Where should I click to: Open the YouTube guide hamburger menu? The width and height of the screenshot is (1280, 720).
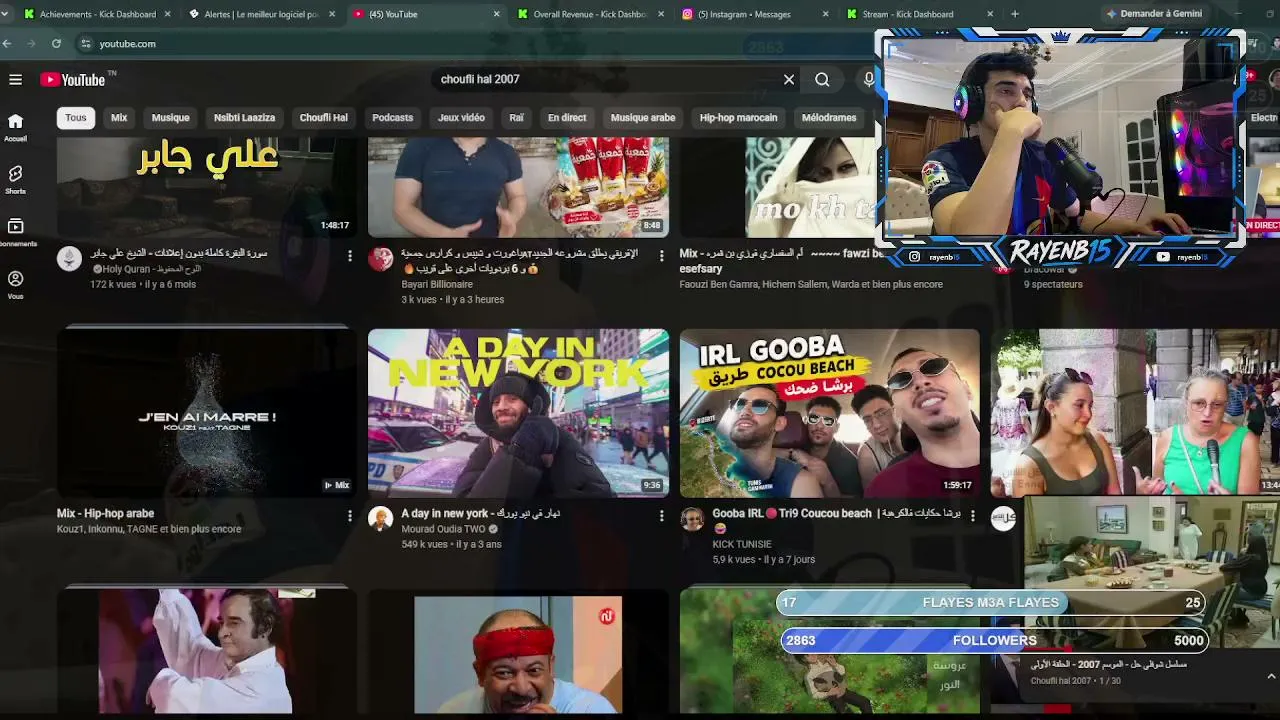tap(15, 79)
